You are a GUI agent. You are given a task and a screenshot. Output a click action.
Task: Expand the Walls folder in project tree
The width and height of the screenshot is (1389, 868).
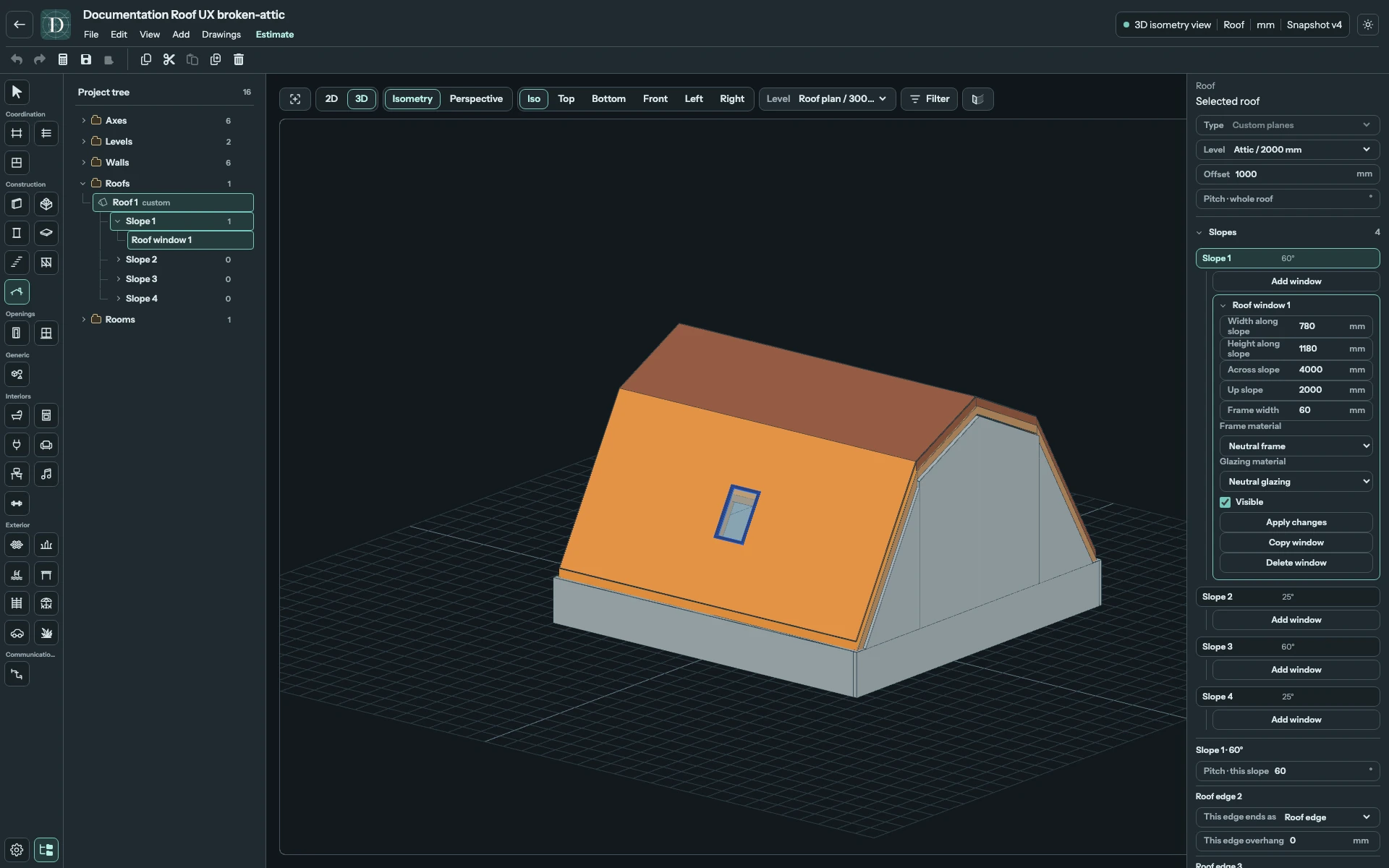coord(84,163)
